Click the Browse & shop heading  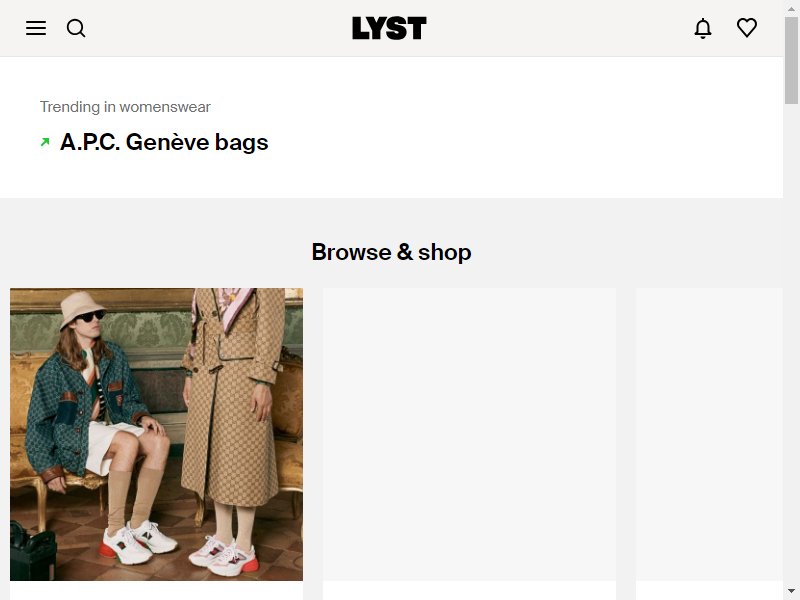[391, 252]
